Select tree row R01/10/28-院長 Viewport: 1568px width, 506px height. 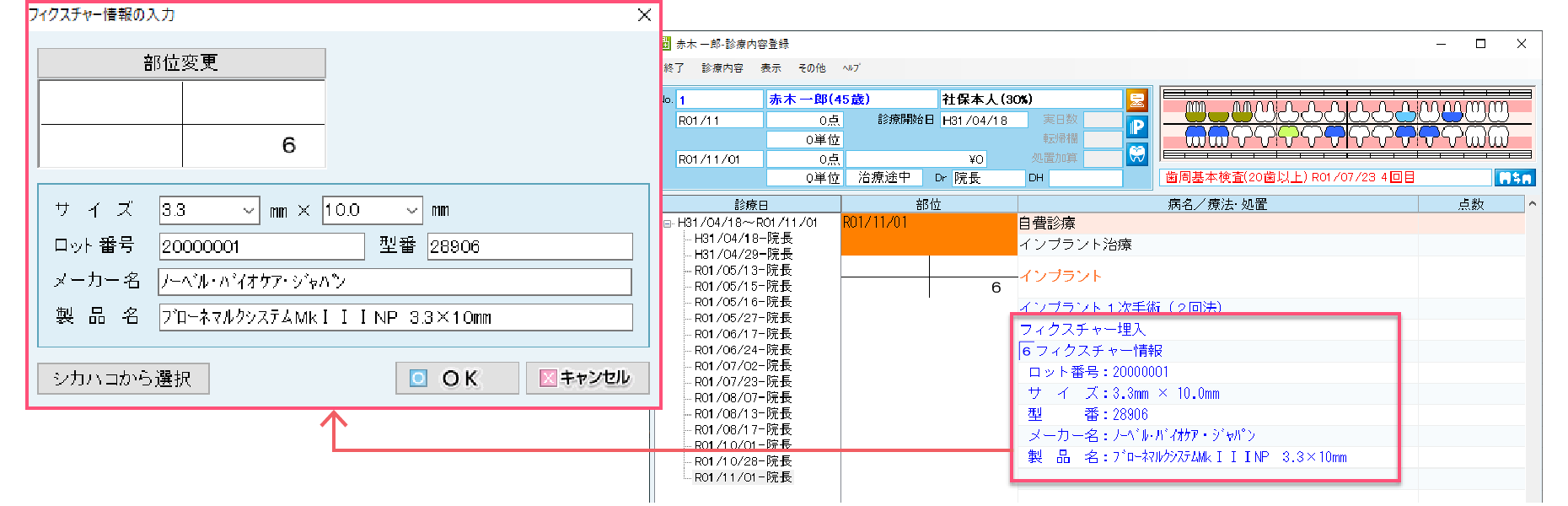click(x=743, y=461)
